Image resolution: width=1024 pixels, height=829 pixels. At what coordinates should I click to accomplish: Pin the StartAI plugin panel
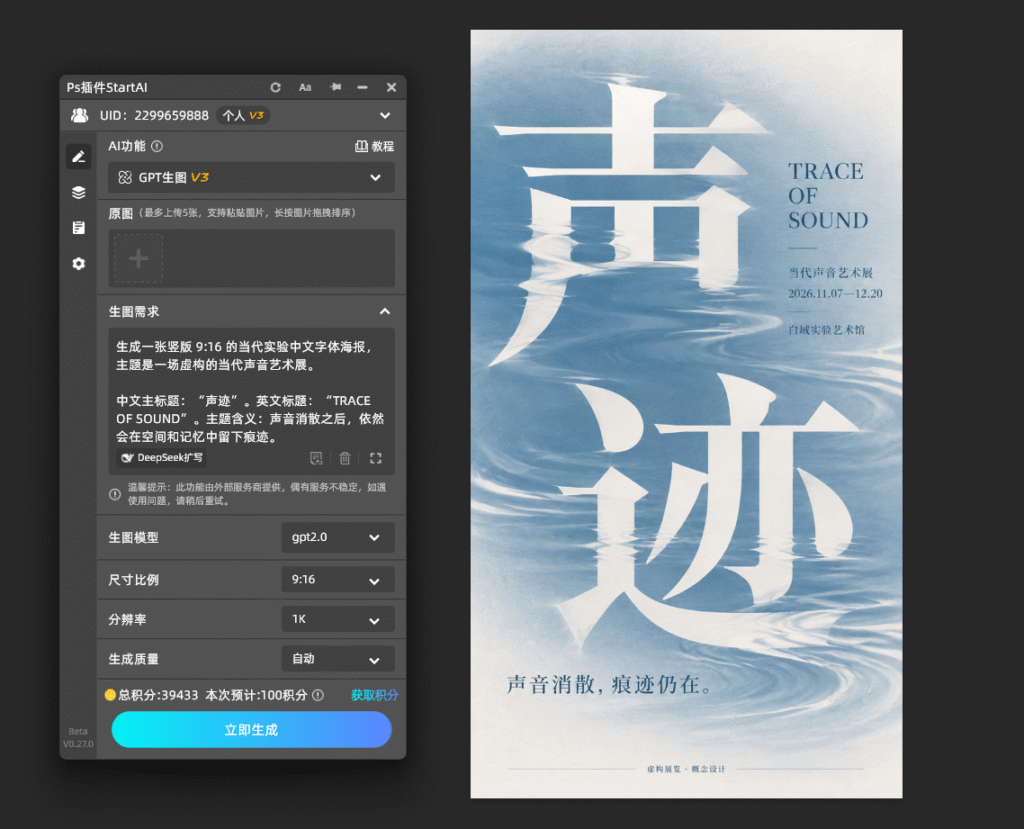336,87
